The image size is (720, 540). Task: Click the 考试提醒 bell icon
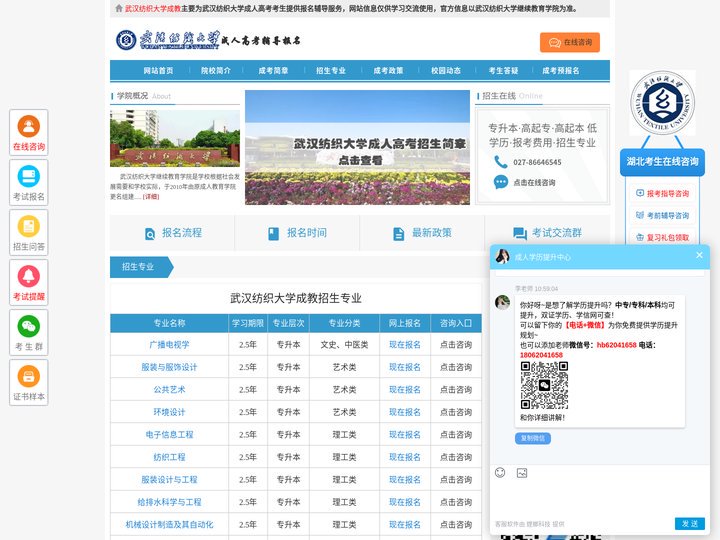coord(28,276)
